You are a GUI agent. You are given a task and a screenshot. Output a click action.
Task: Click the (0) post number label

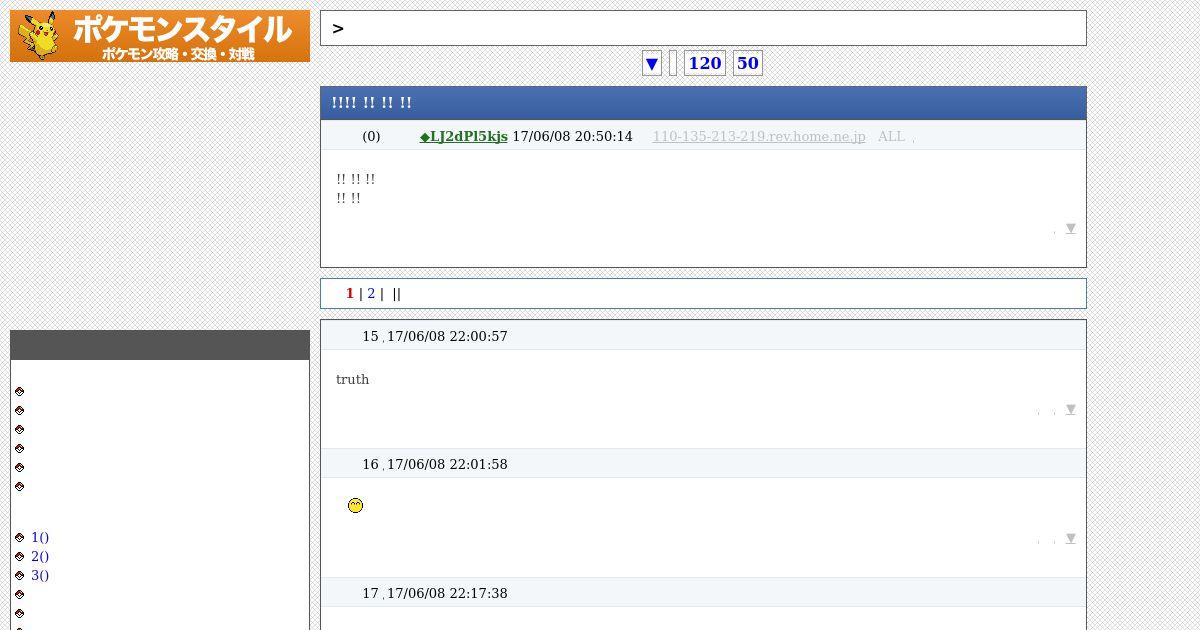371,137
